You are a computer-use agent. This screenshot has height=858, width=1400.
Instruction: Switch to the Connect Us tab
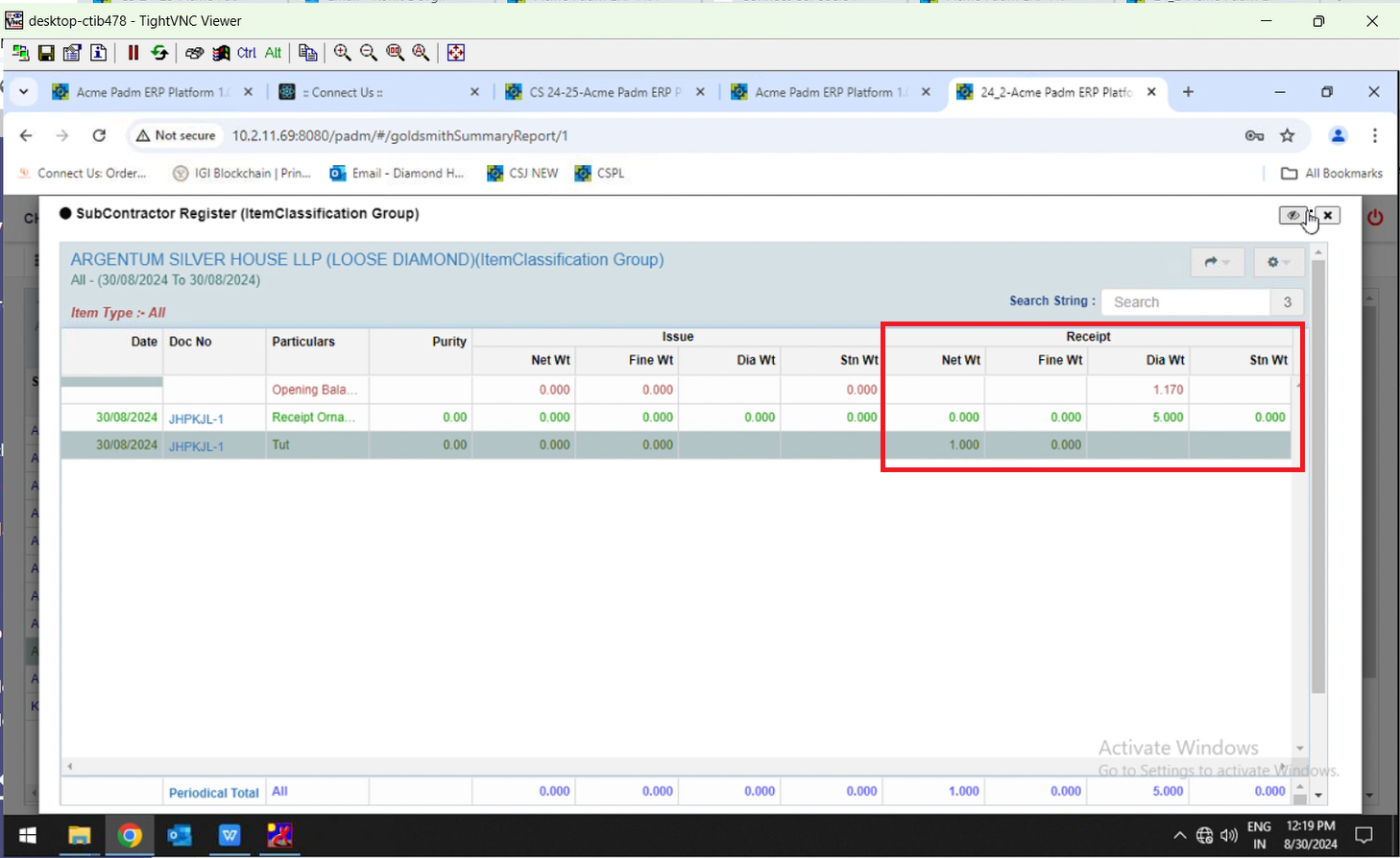380,92
